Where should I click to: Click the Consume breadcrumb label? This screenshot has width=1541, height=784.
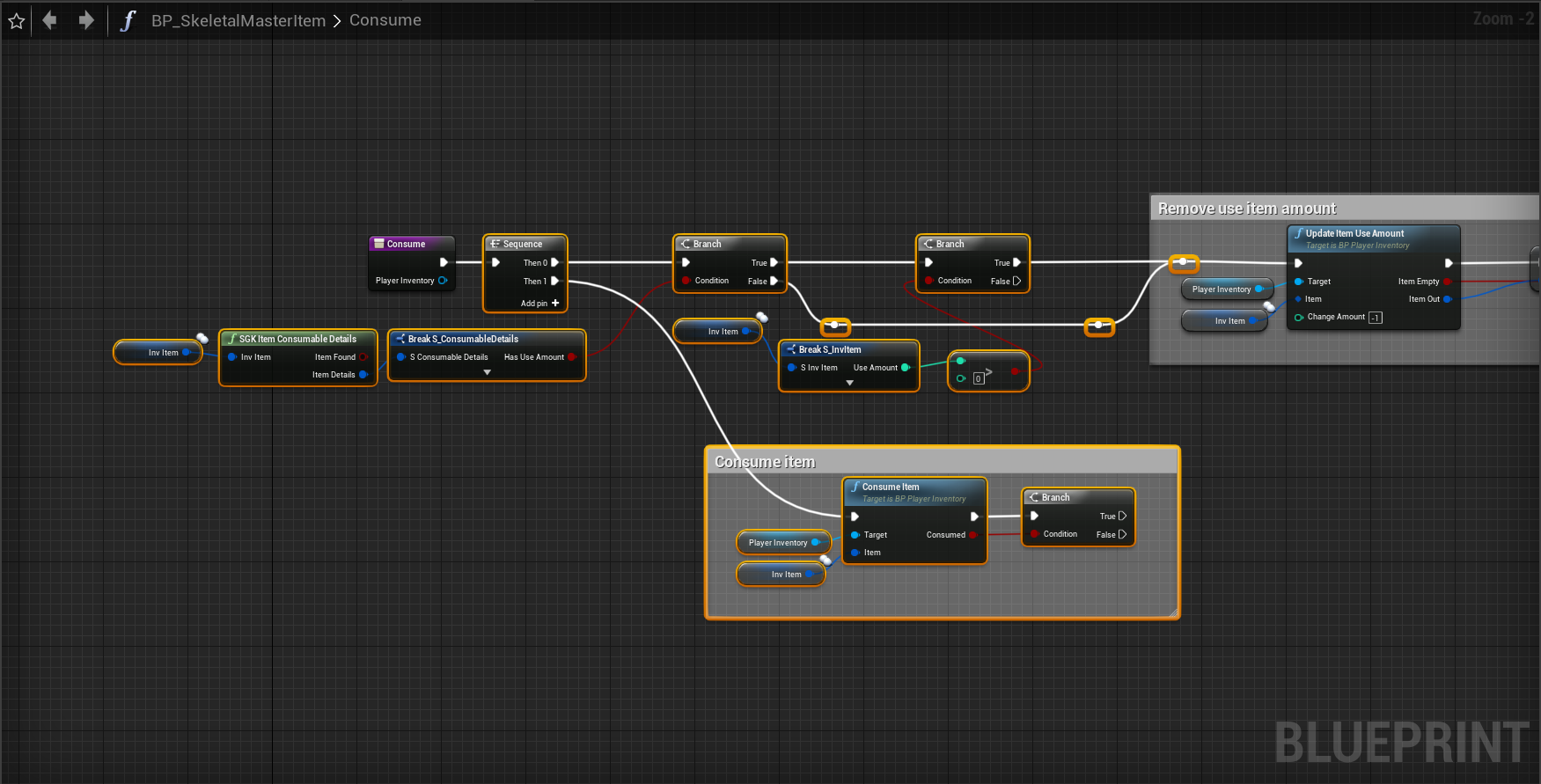385,20
